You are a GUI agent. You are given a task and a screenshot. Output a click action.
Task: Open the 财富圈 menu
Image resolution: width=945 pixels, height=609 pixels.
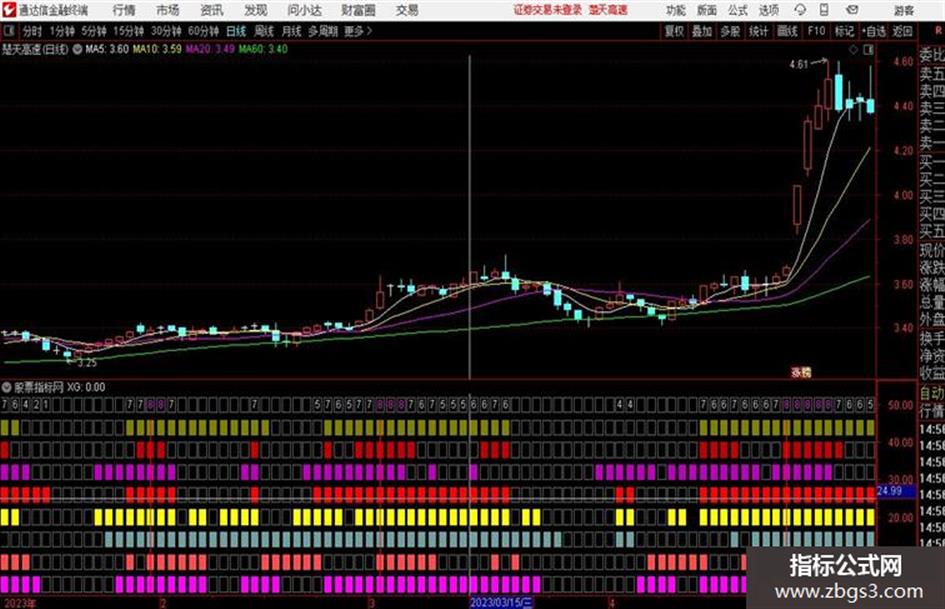pos(358,10)
